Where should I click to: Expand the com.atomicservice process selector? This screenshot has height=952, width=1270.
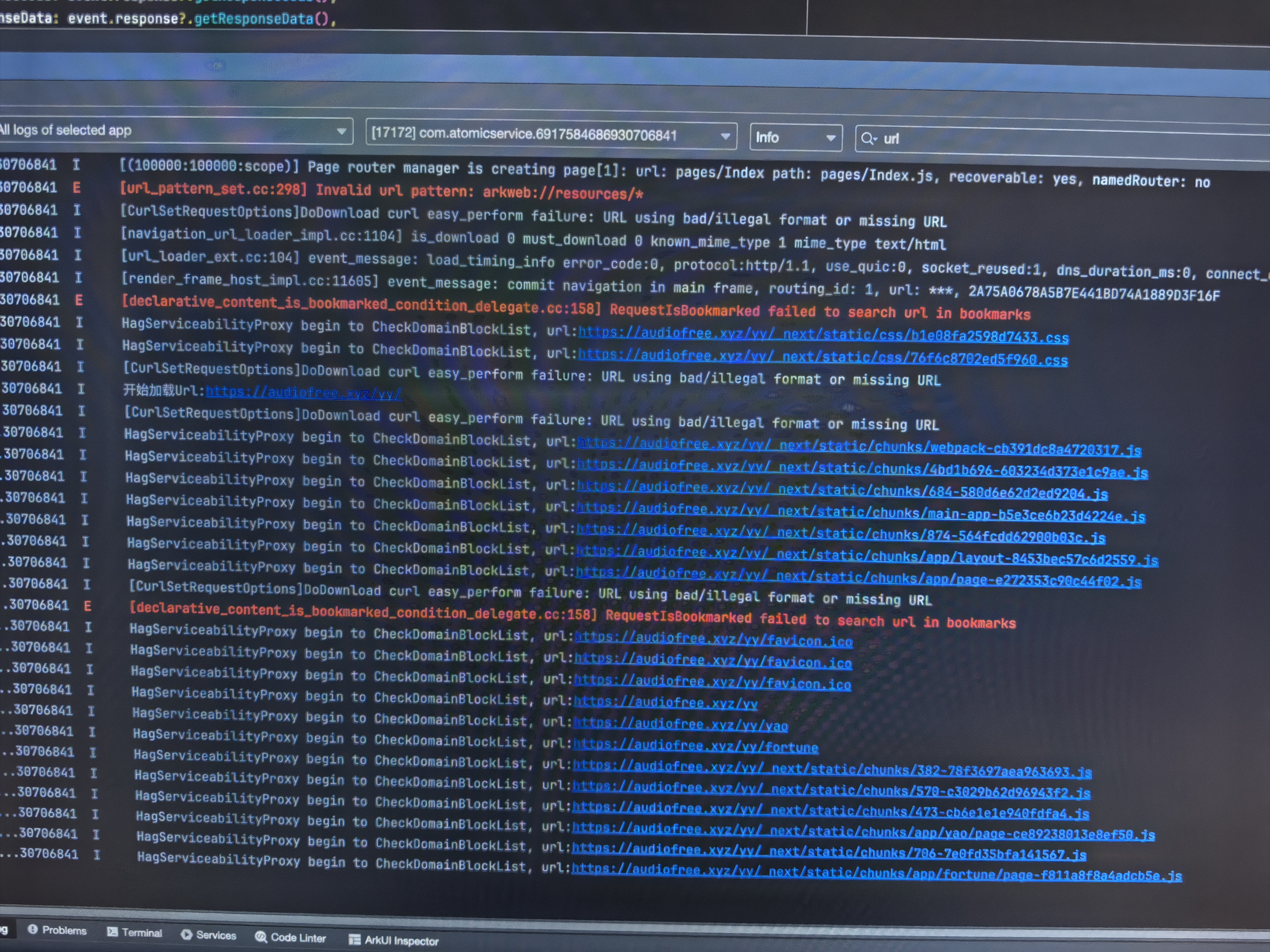[x=725, y=136]
